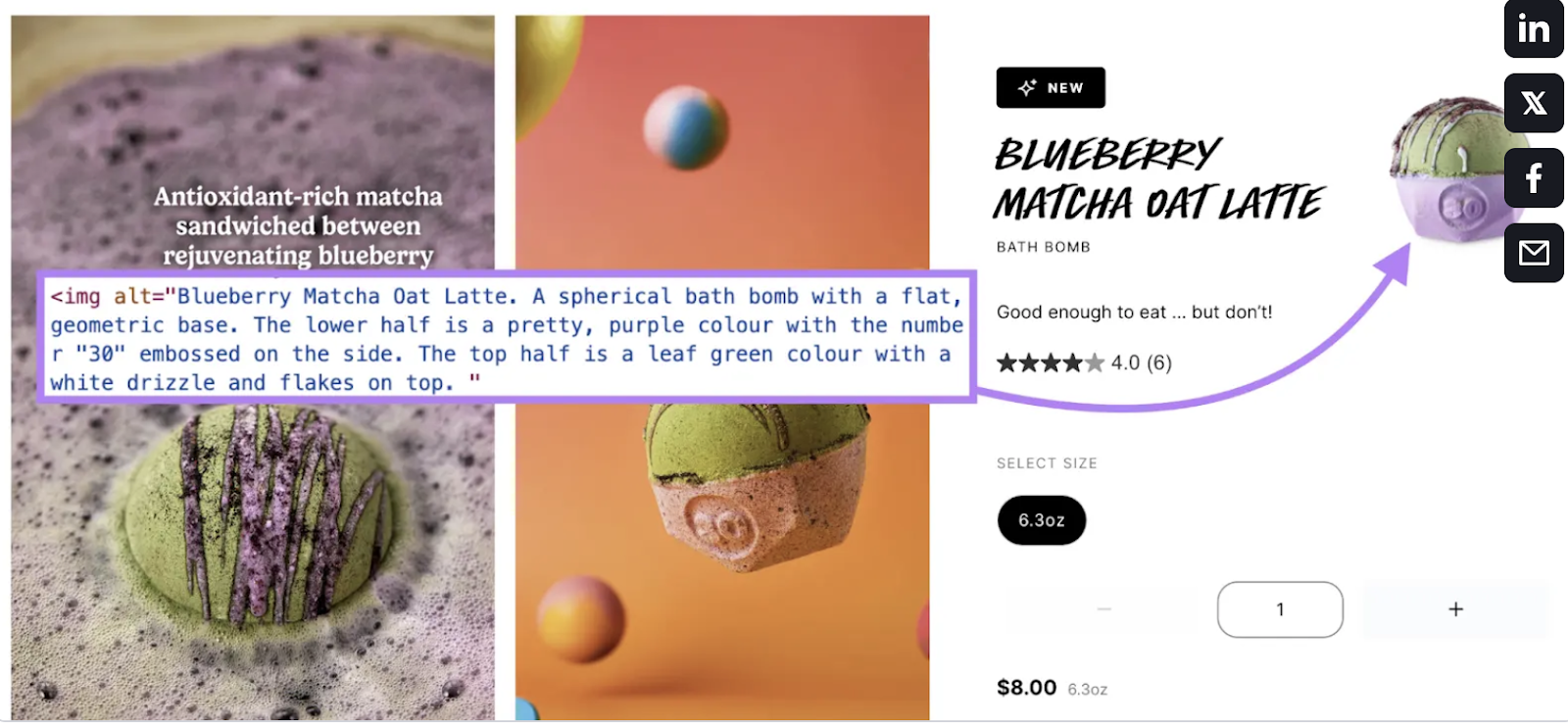Increase quantity with the plus button
Screen dimensions: 1568x725
pyautogui.click(x=1456, y=609)
